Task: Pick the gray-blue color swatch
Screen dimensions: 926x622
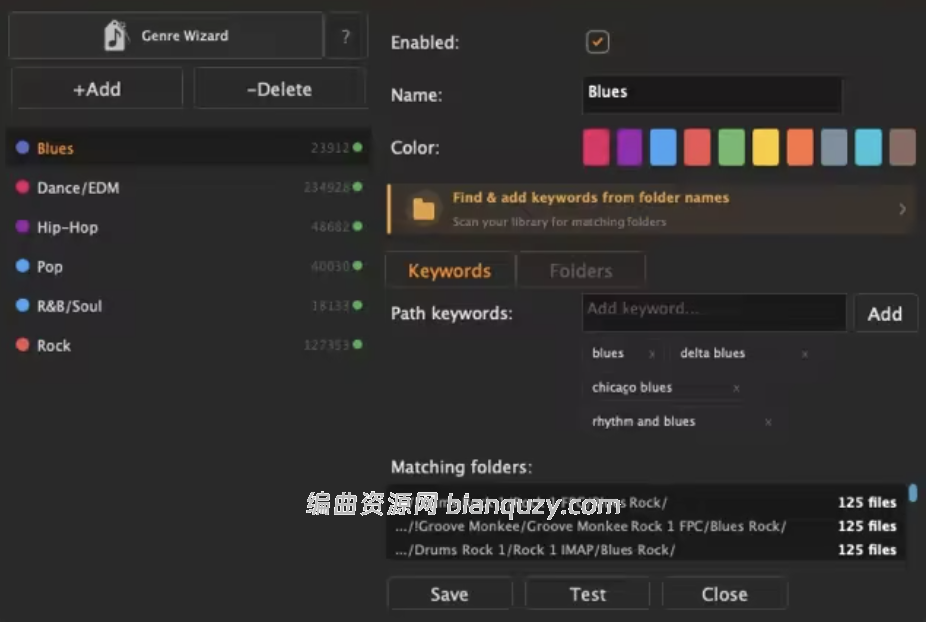Action: [834, 147]
